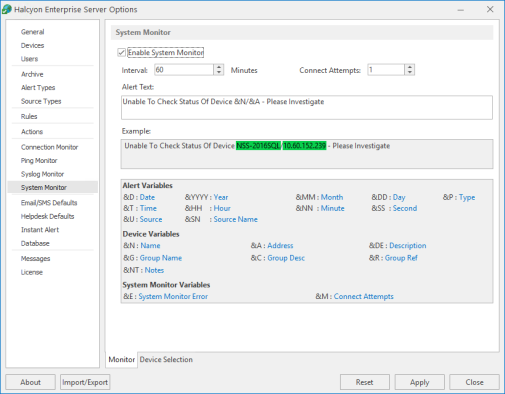Click inside the Alert Text box
The width and height of the screenshot is (505, 394).
click(307, 107)
